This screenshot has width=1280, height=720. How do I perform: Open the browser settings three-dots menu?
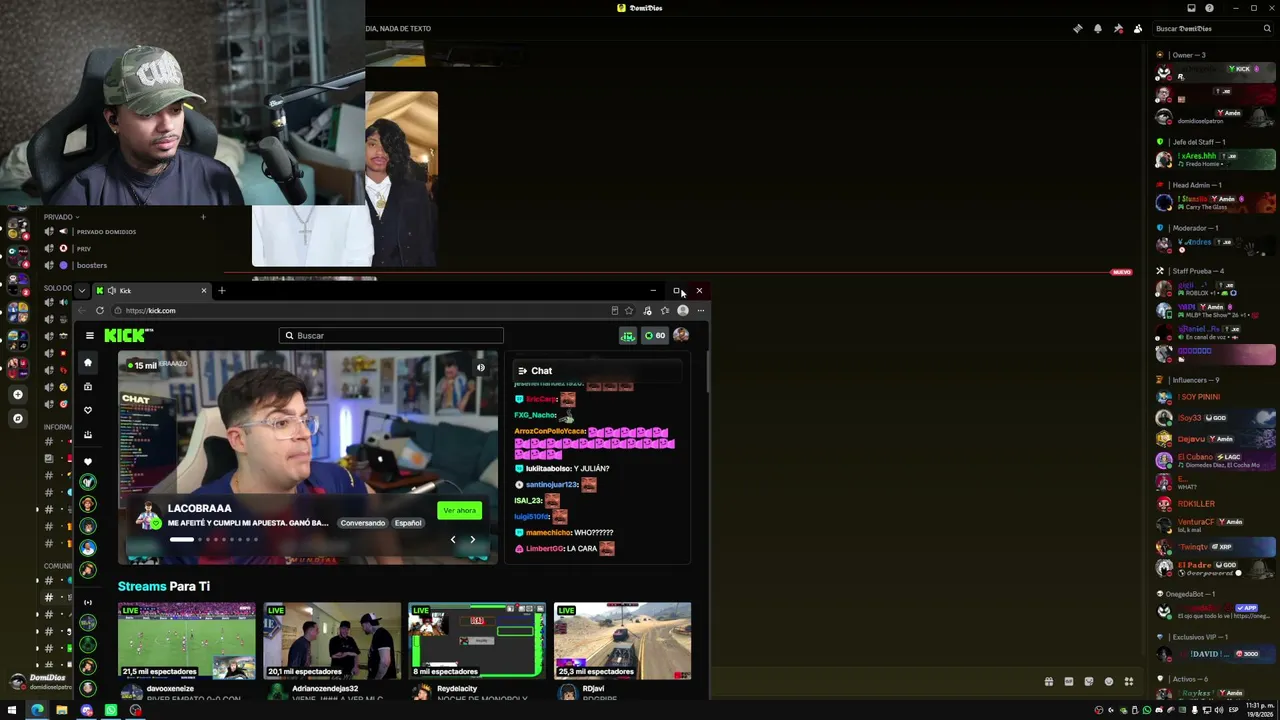700,311
